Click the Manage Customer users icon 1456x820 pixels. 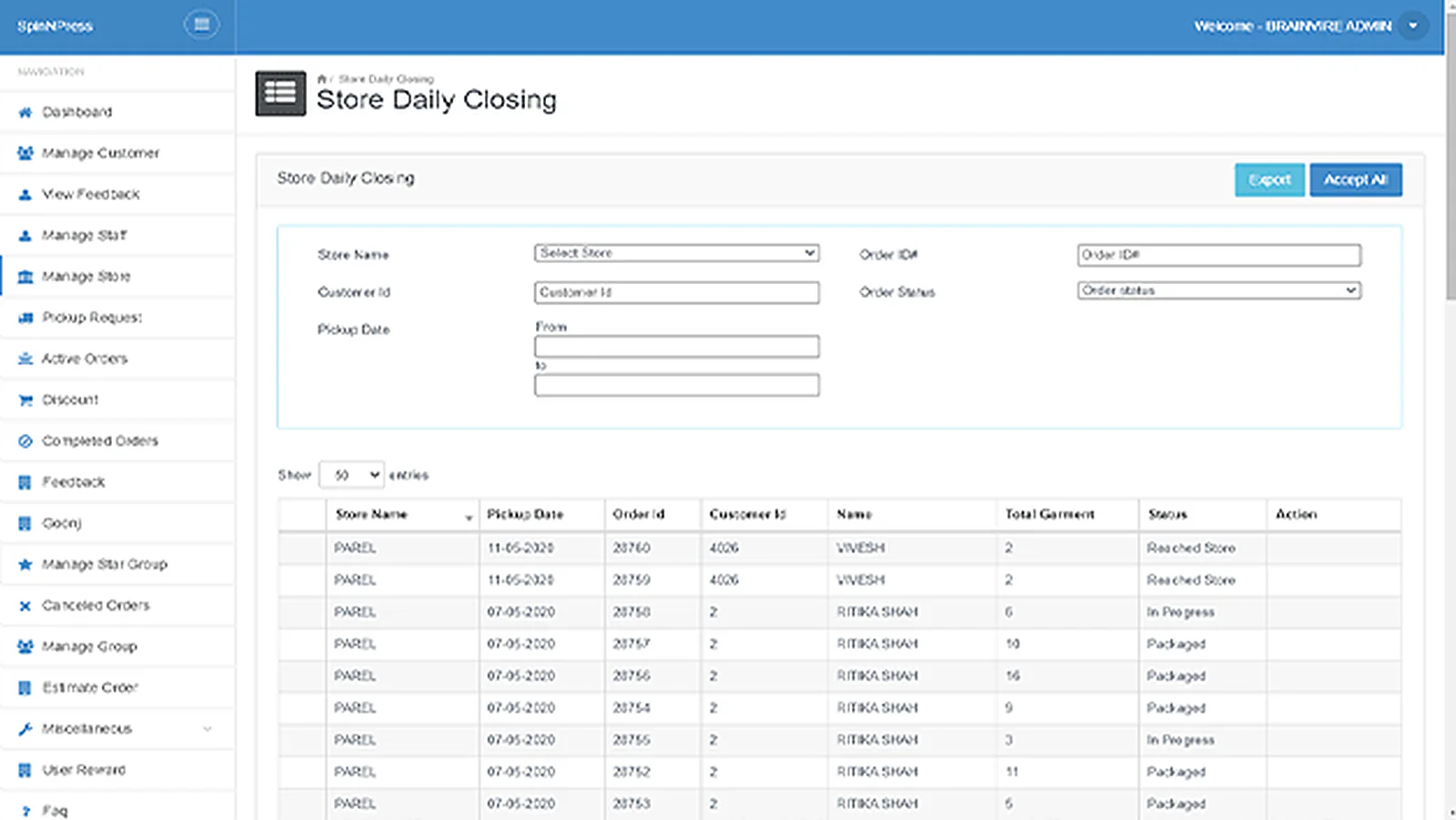point(25,153)
